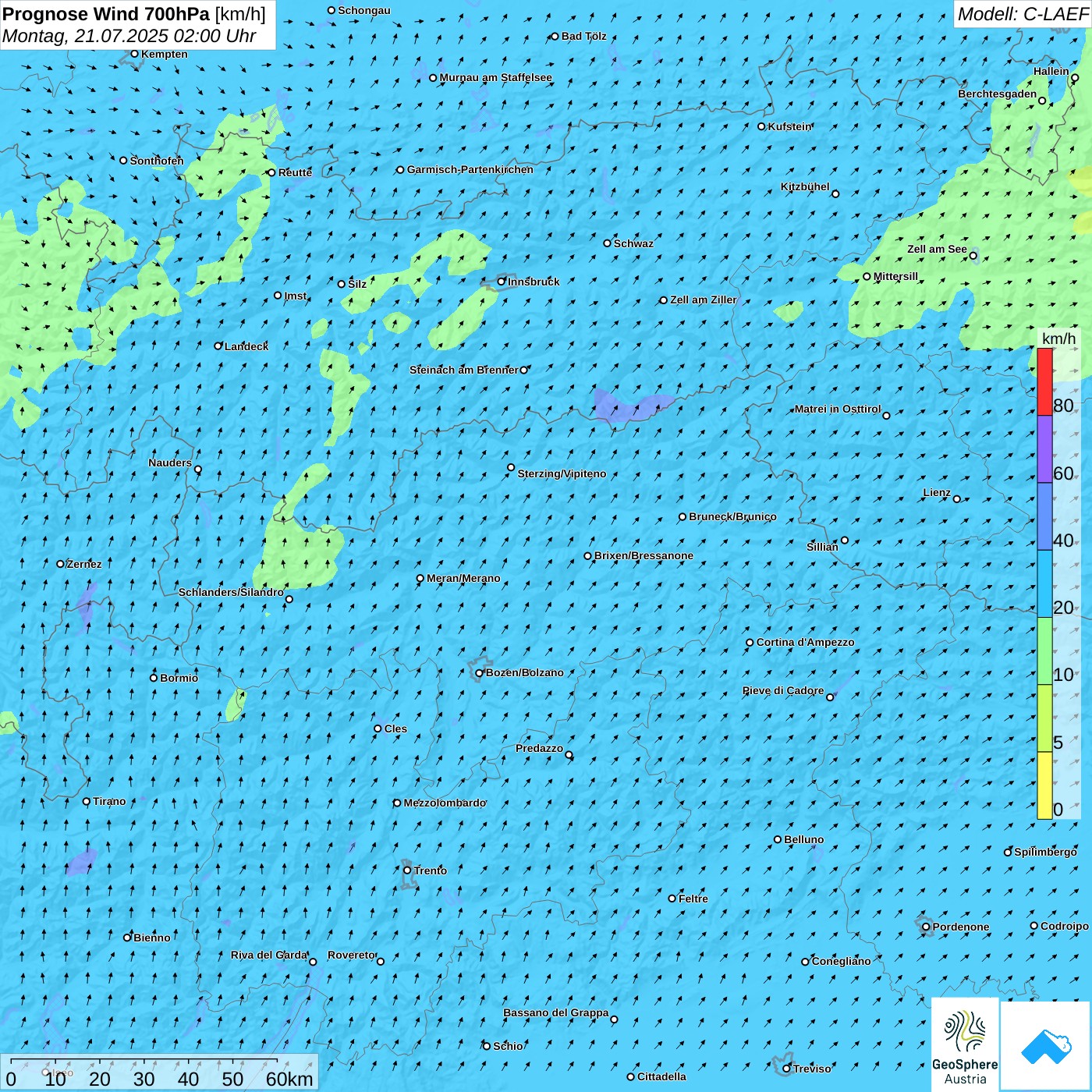Image resolution: width=1092 pixels, height=1092 pixels.
Task: Click the 'Murnau am Staffelsee' label
Action: (x=496, y=77)
